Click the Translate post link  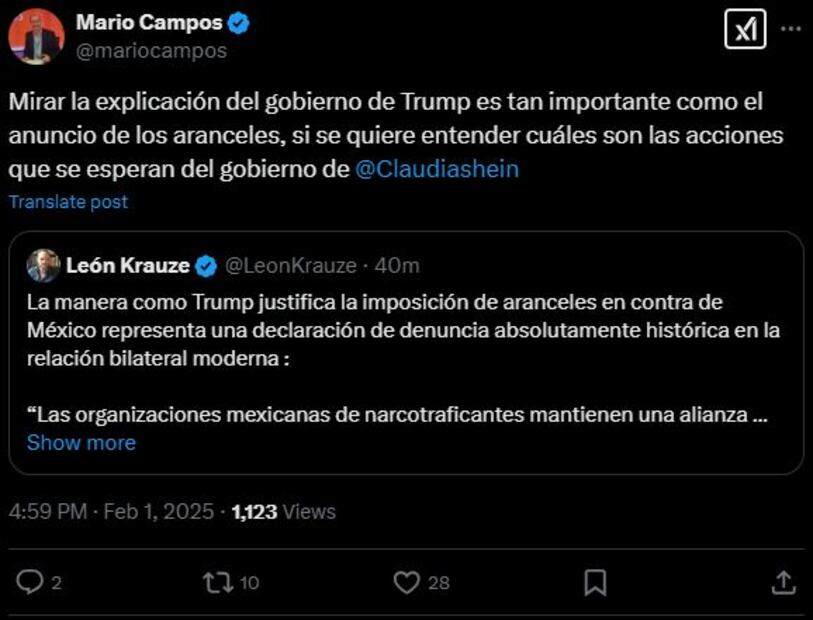point(68,202)
